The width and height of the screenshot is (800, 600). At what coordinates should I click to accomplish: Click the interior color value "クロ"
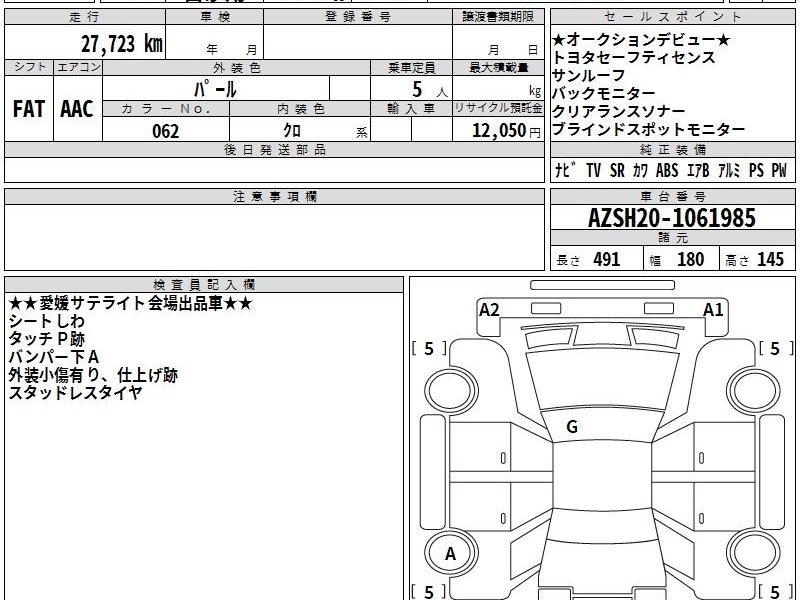292,131
